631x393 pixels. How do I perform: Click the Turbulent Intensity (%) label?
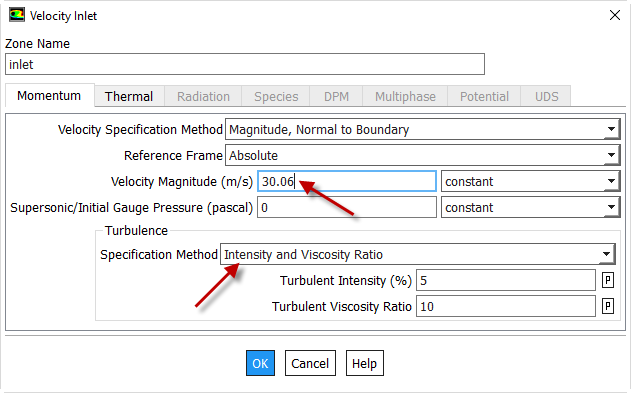346,280
